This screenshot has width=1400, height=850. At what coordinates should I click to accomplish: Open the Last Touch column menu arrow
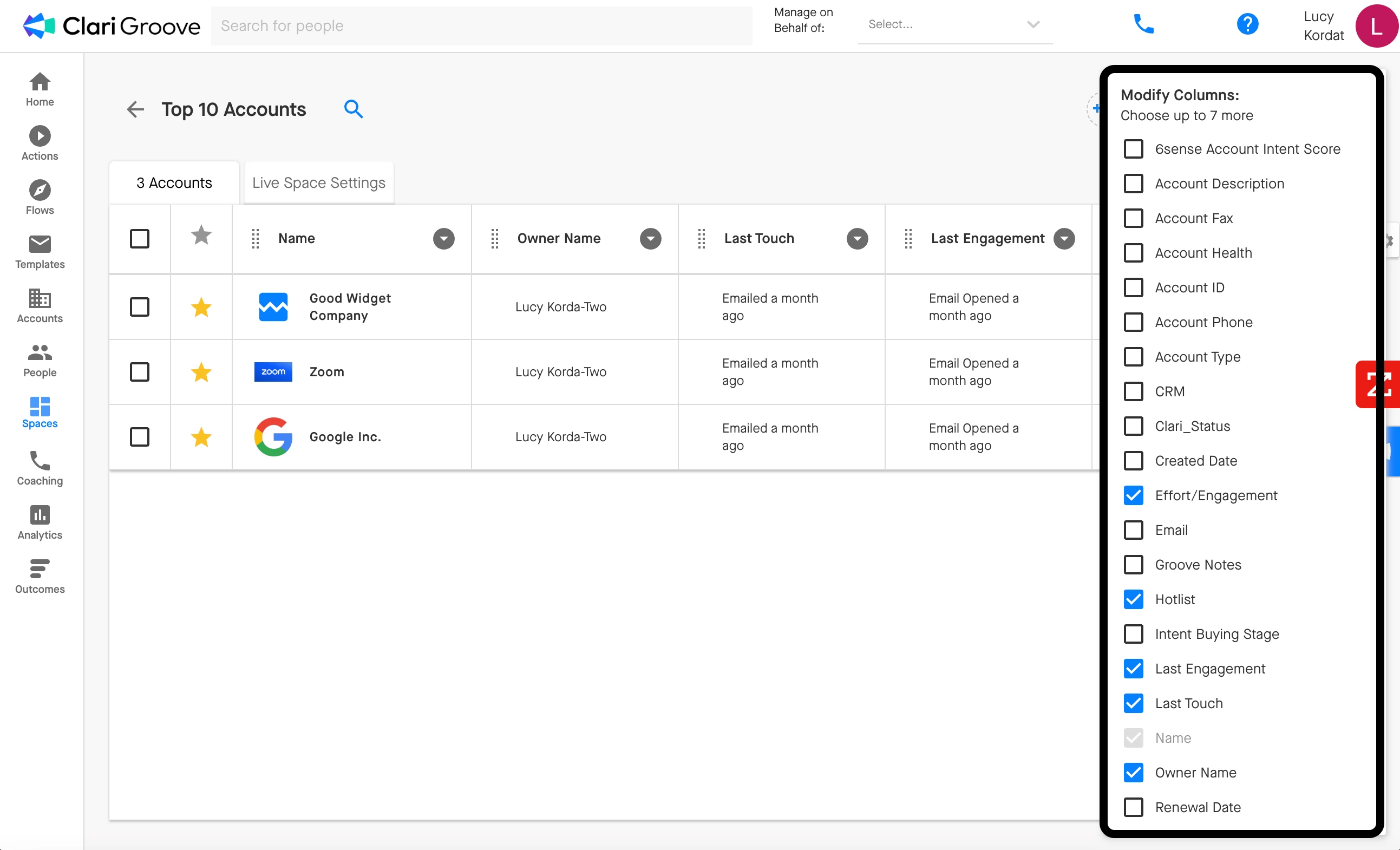[857, 239]
